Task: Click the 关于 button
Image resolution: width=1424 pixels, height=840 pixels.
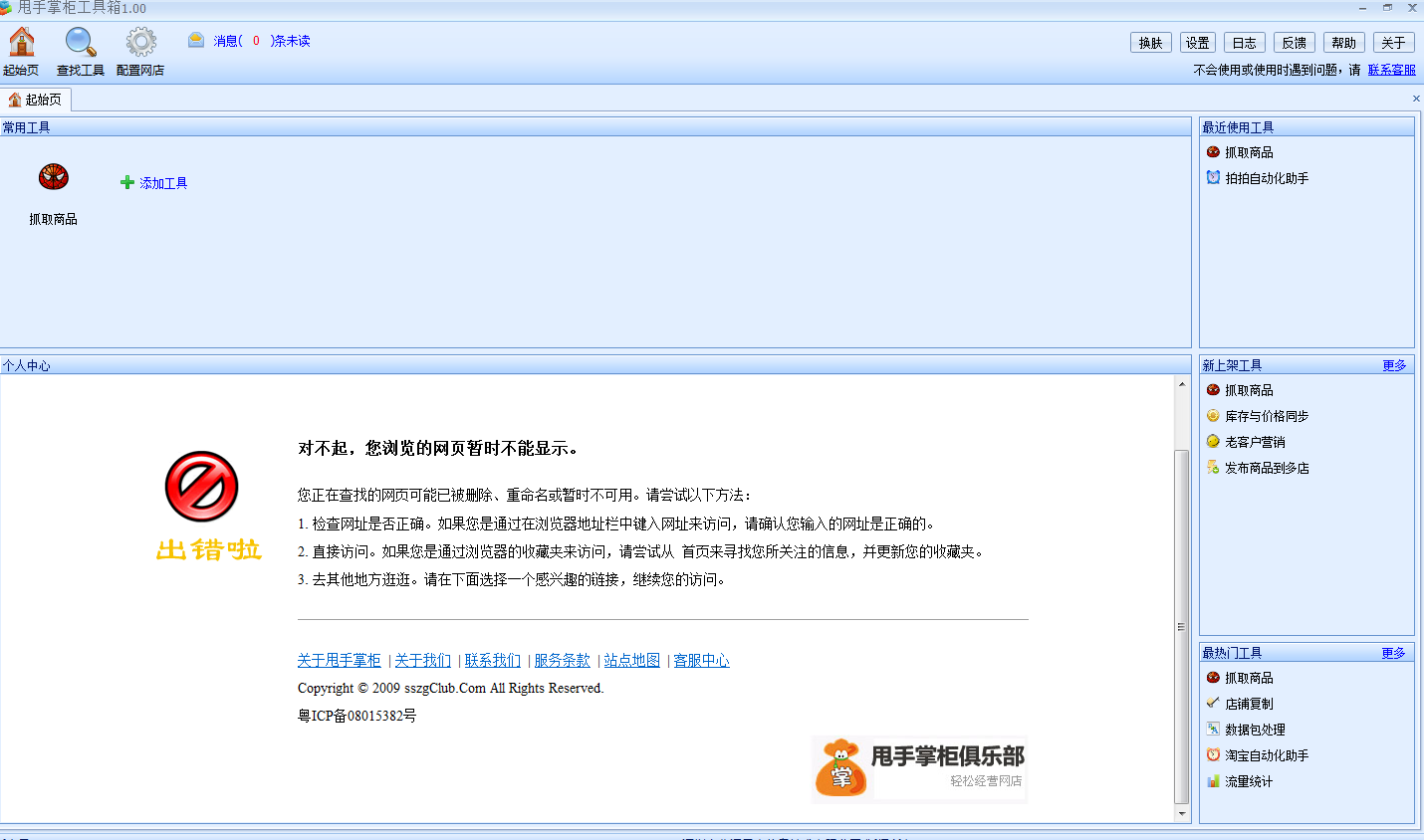Action: [1394, 43]
